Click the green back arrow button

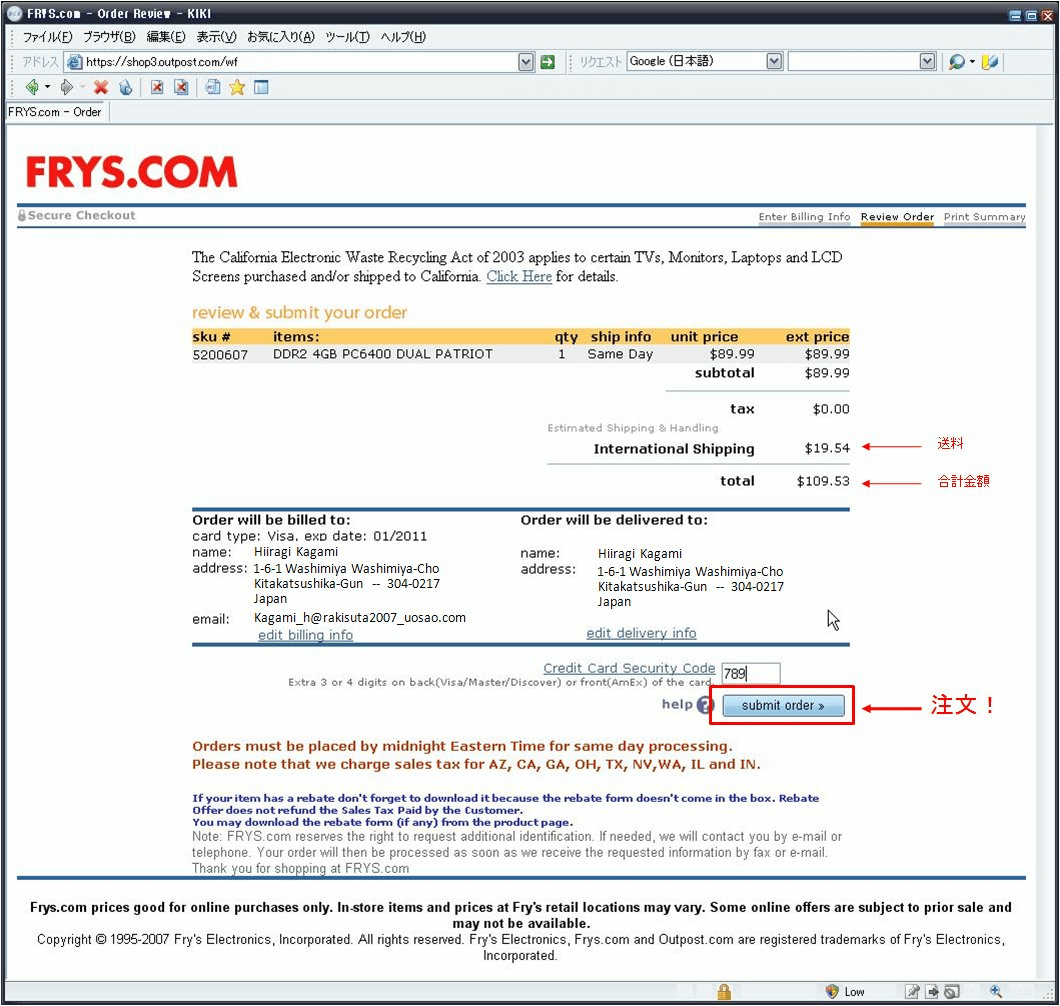pyautogui.click(x=31, y=87)
